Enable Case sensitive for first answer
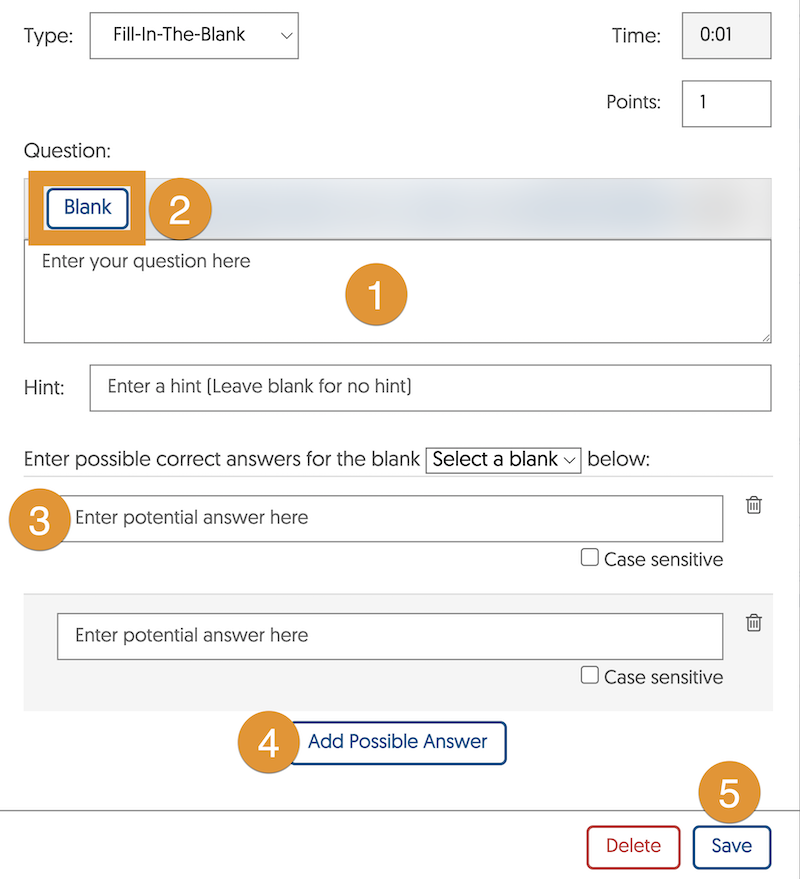The width and height of the screenshot is (800, 879). pos(590,558)
